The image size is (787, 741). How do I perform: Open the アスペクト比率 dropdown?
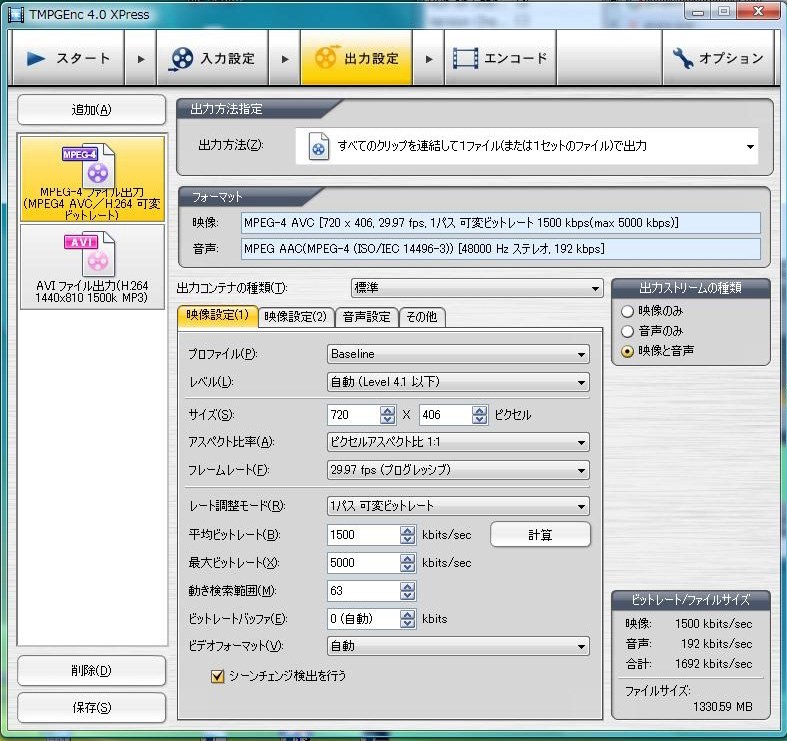458,442
